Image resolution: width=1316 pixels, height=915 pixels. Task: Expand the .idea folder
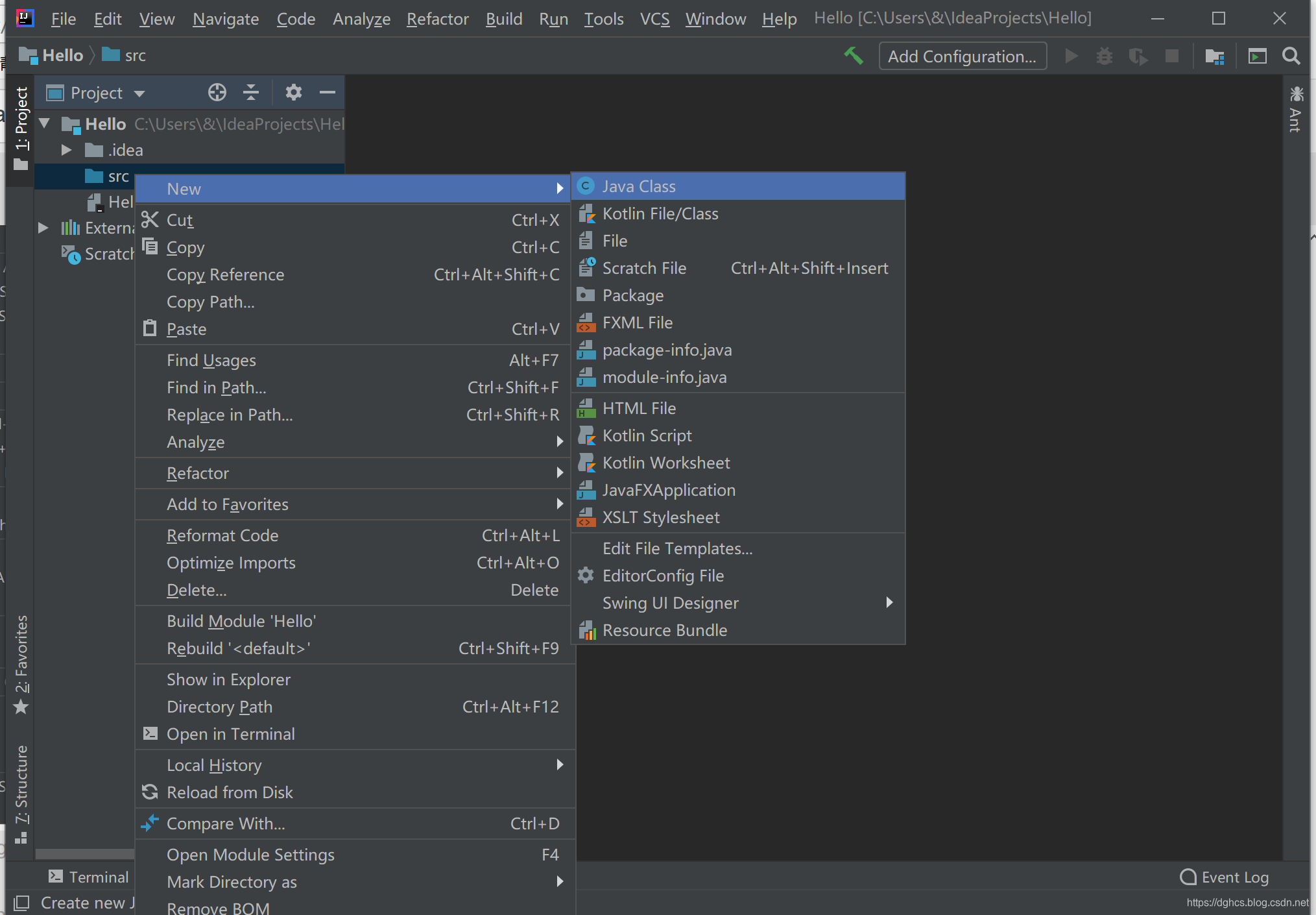pos(66,149)
